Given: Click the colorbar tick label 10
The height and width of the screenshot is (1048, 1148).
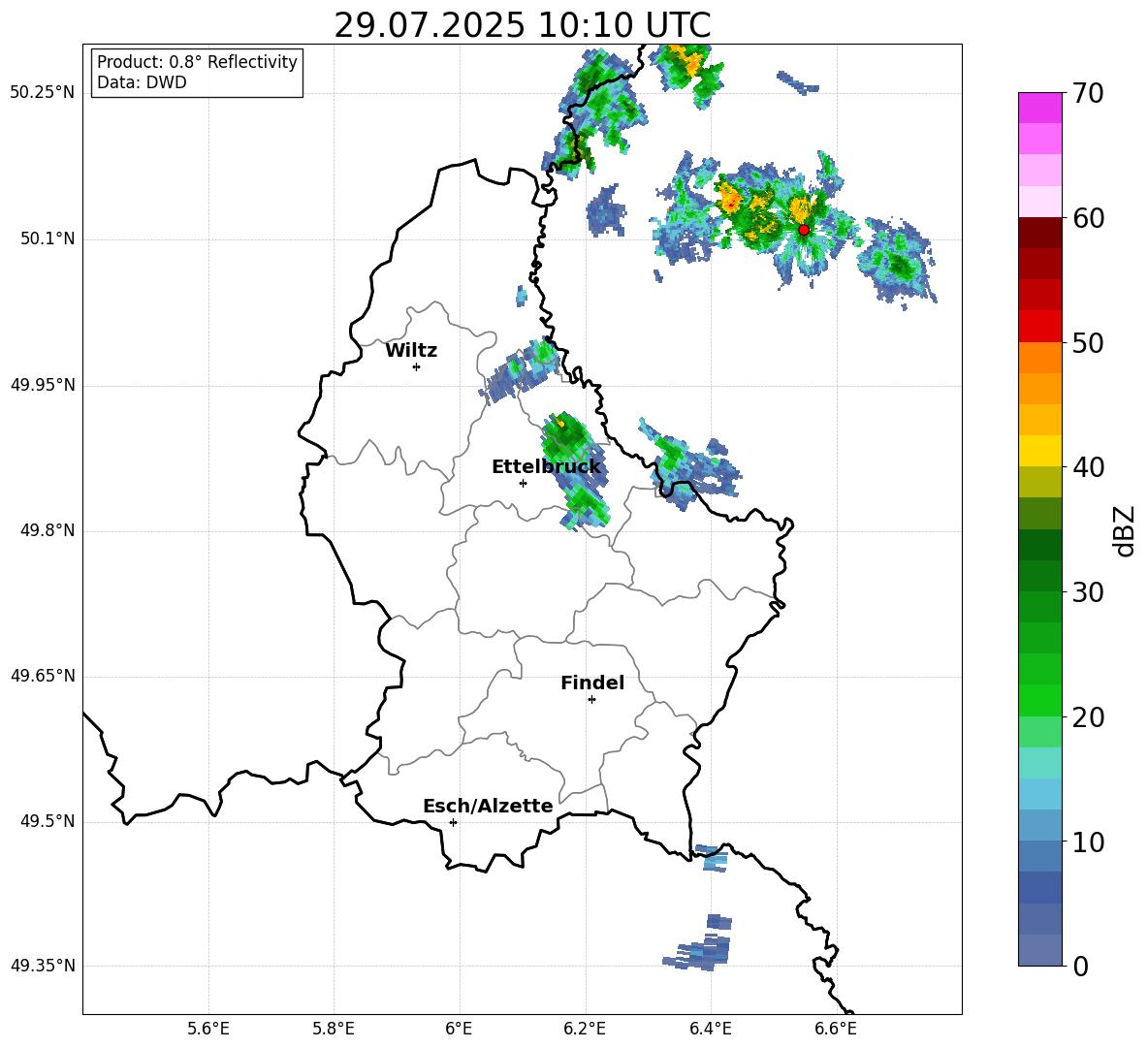Looking at the screenshot, I should tap(1088, 842).
